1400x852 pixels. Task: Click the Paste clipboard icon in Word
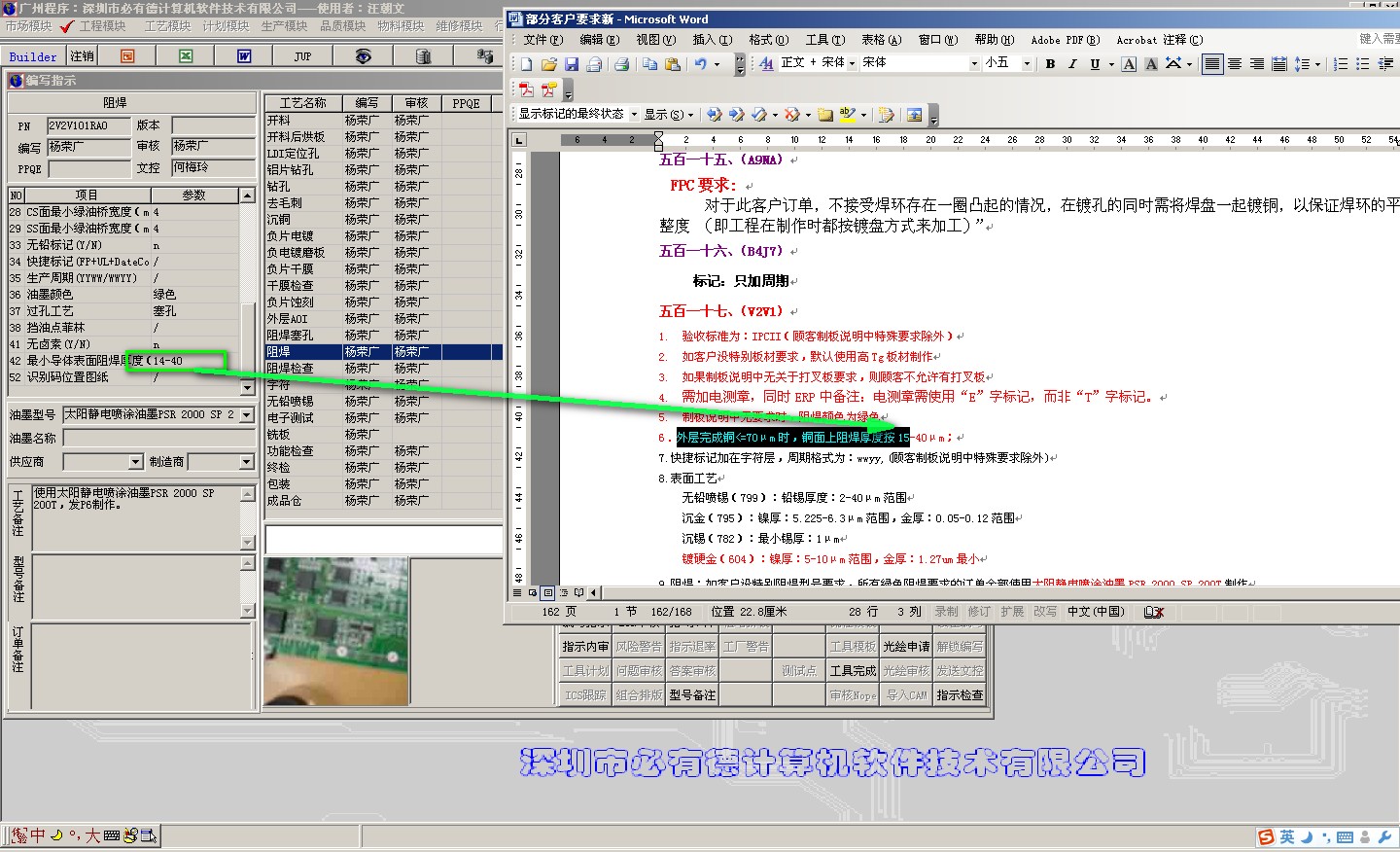[672, 64]
